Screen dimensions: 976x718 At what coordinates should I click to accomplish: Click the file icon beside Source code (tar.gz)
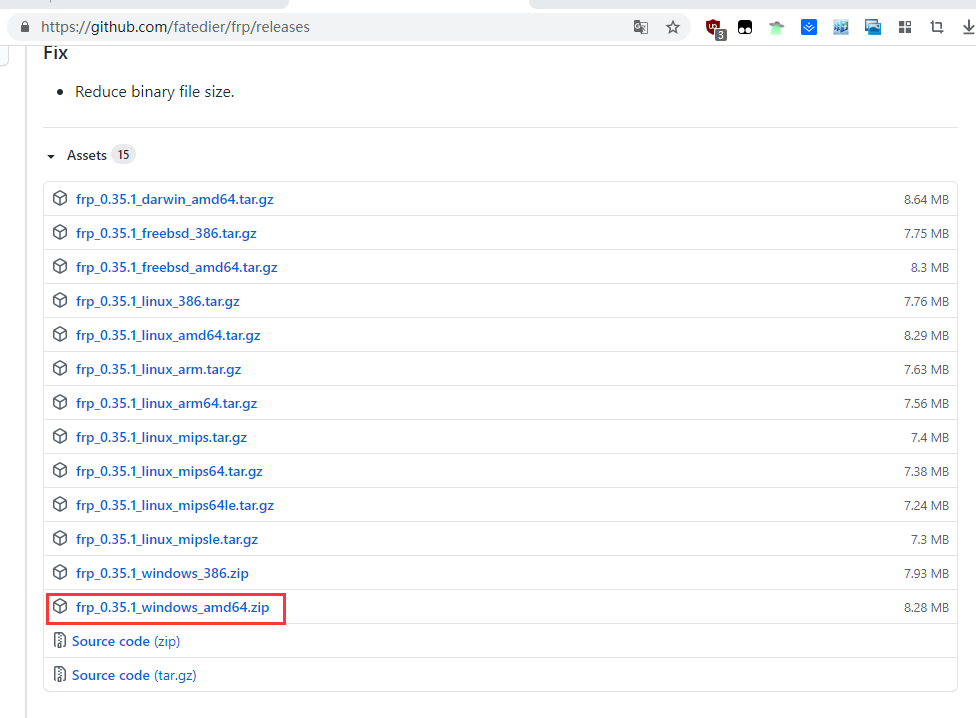click(60, 674)
